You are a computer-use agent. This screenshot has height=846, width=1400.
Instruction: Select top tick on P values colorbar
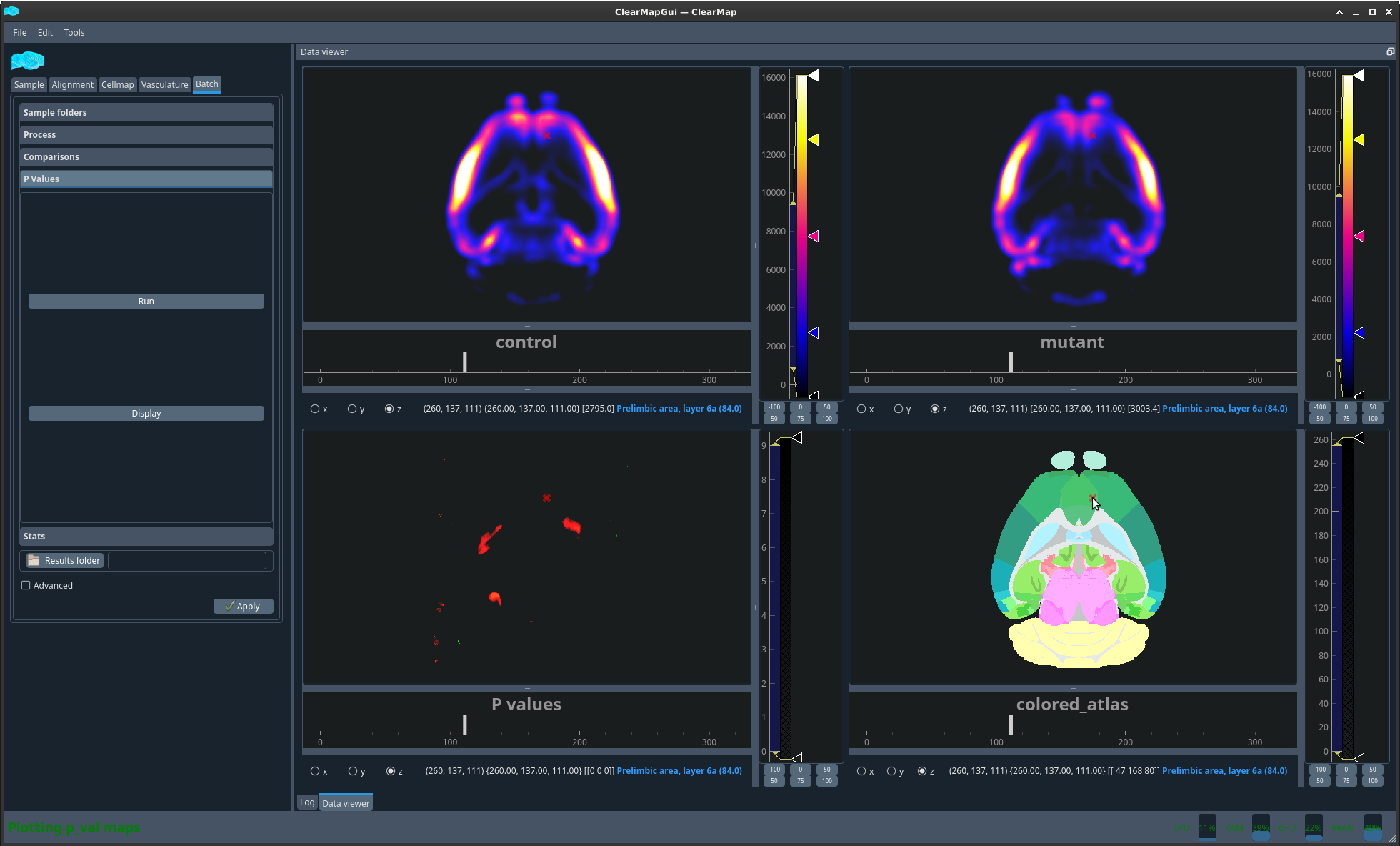coord(797,438)
